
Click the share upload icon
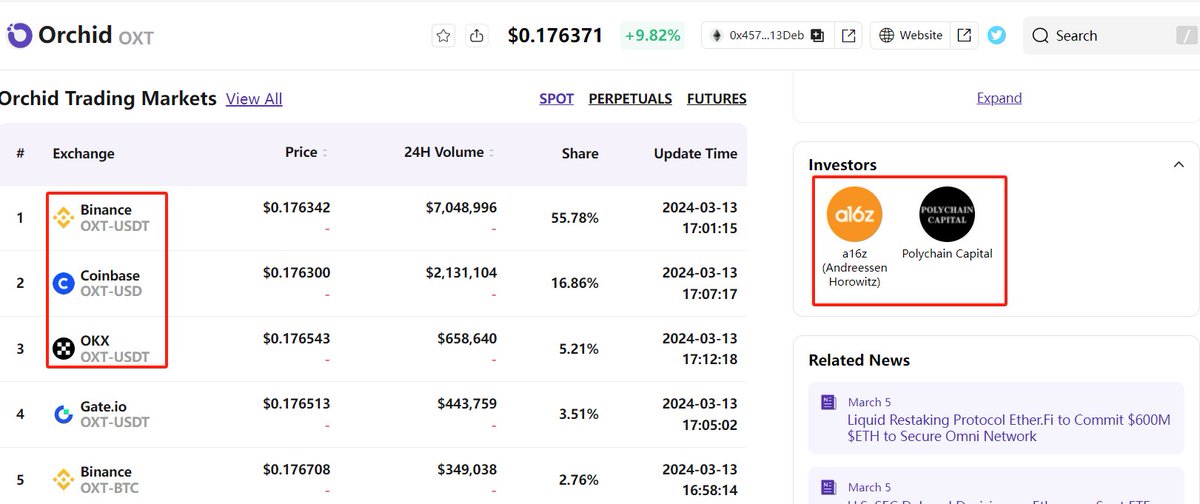click(477, 36)
